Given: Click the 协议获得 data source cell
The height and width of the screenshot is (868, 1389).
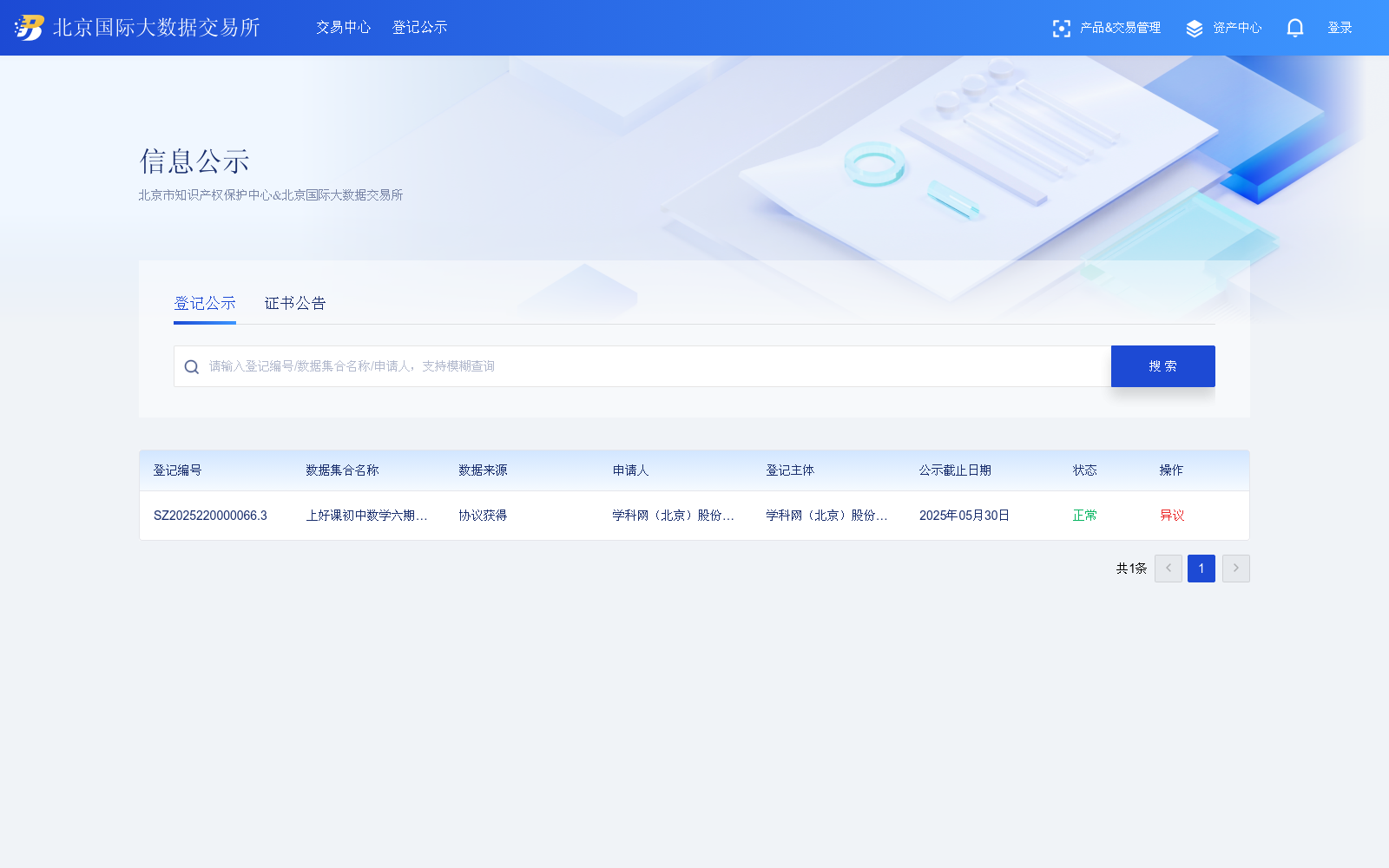Looking at the screenshot, I should pos(484,516).
